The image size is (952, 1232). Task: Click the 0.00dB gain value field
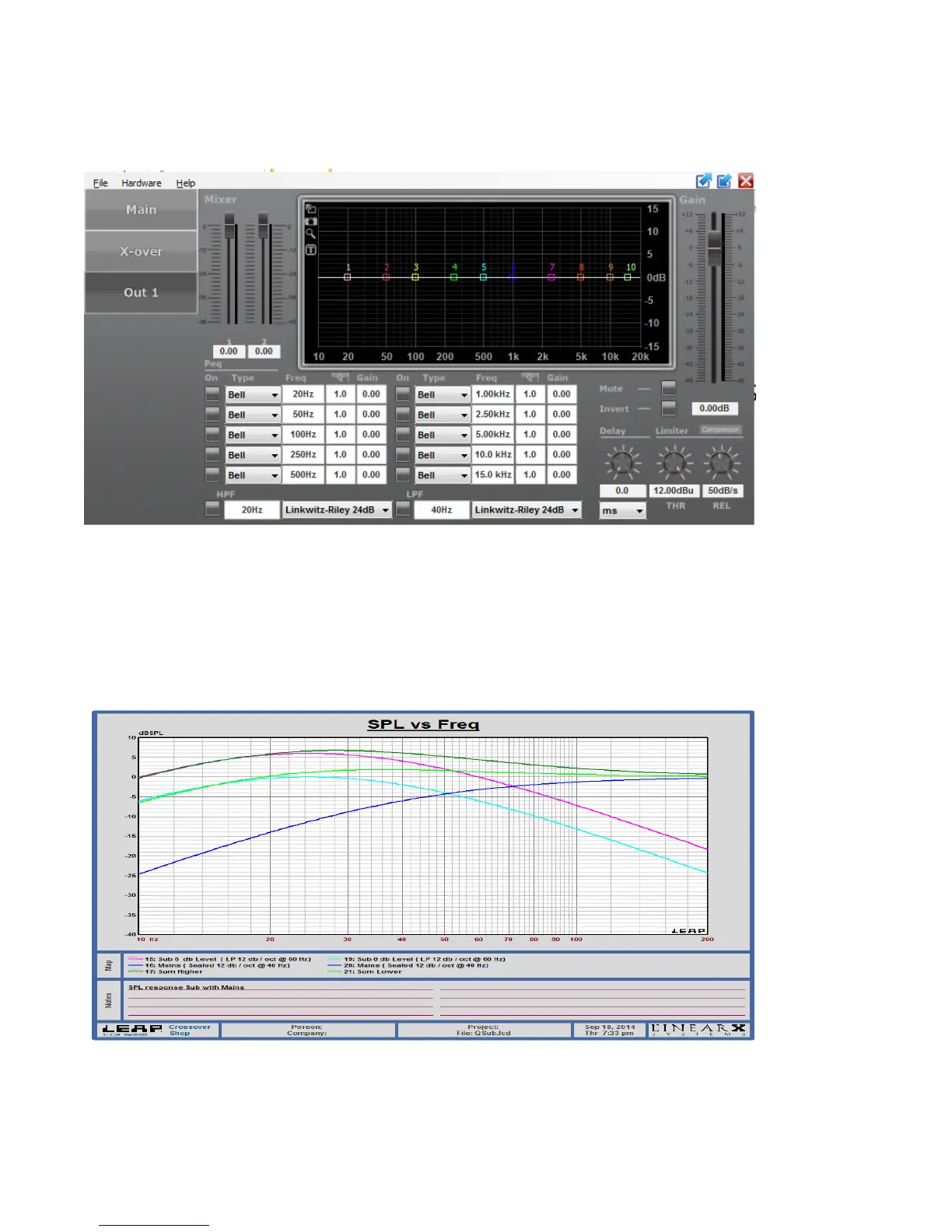point(714,408)
